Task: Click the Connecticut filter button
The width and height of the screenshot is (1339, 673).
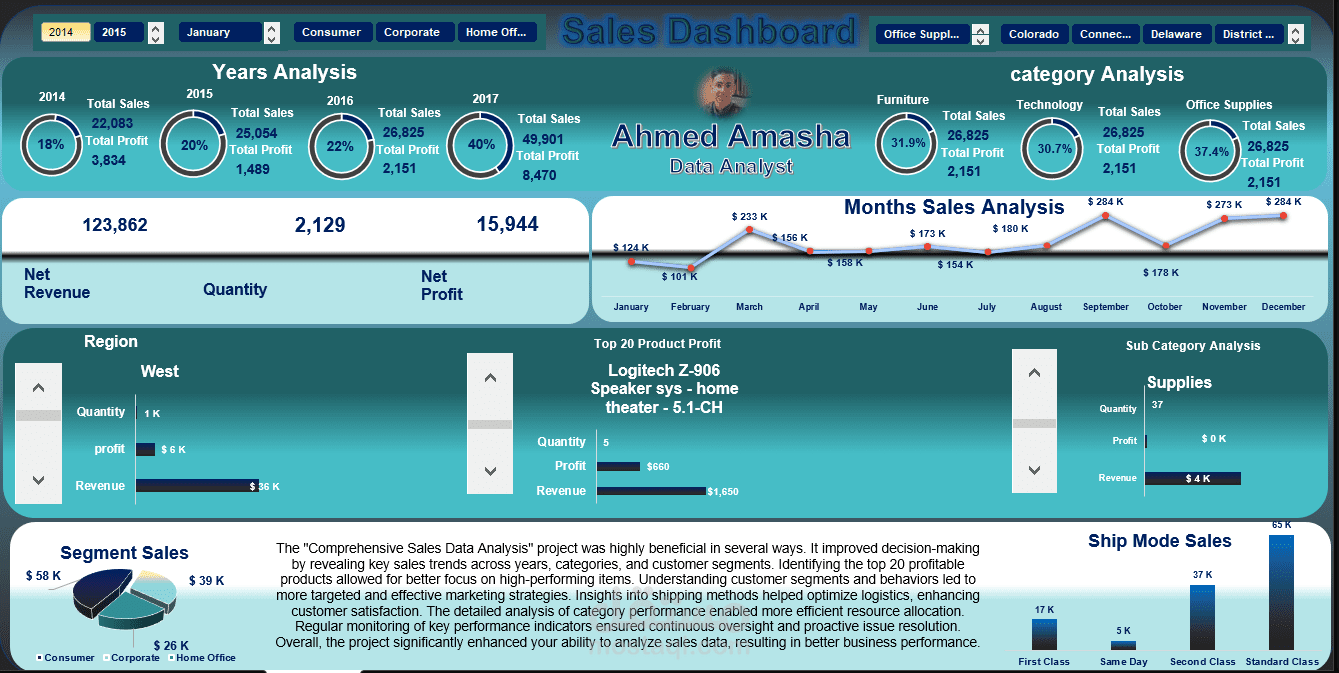Action: [x=1105, y=33]
